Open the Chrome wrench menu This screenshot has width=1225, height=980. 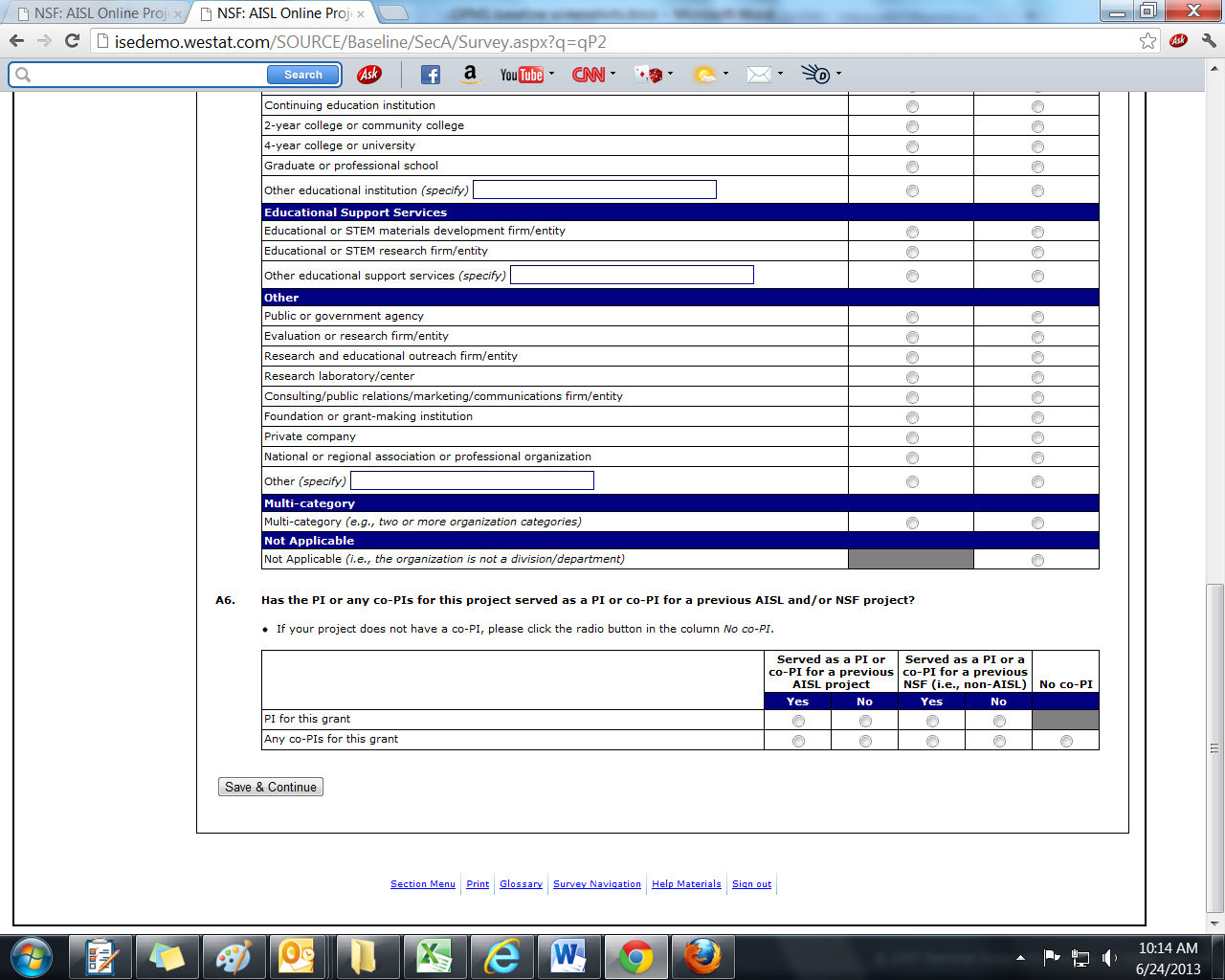click(1209, 41)
